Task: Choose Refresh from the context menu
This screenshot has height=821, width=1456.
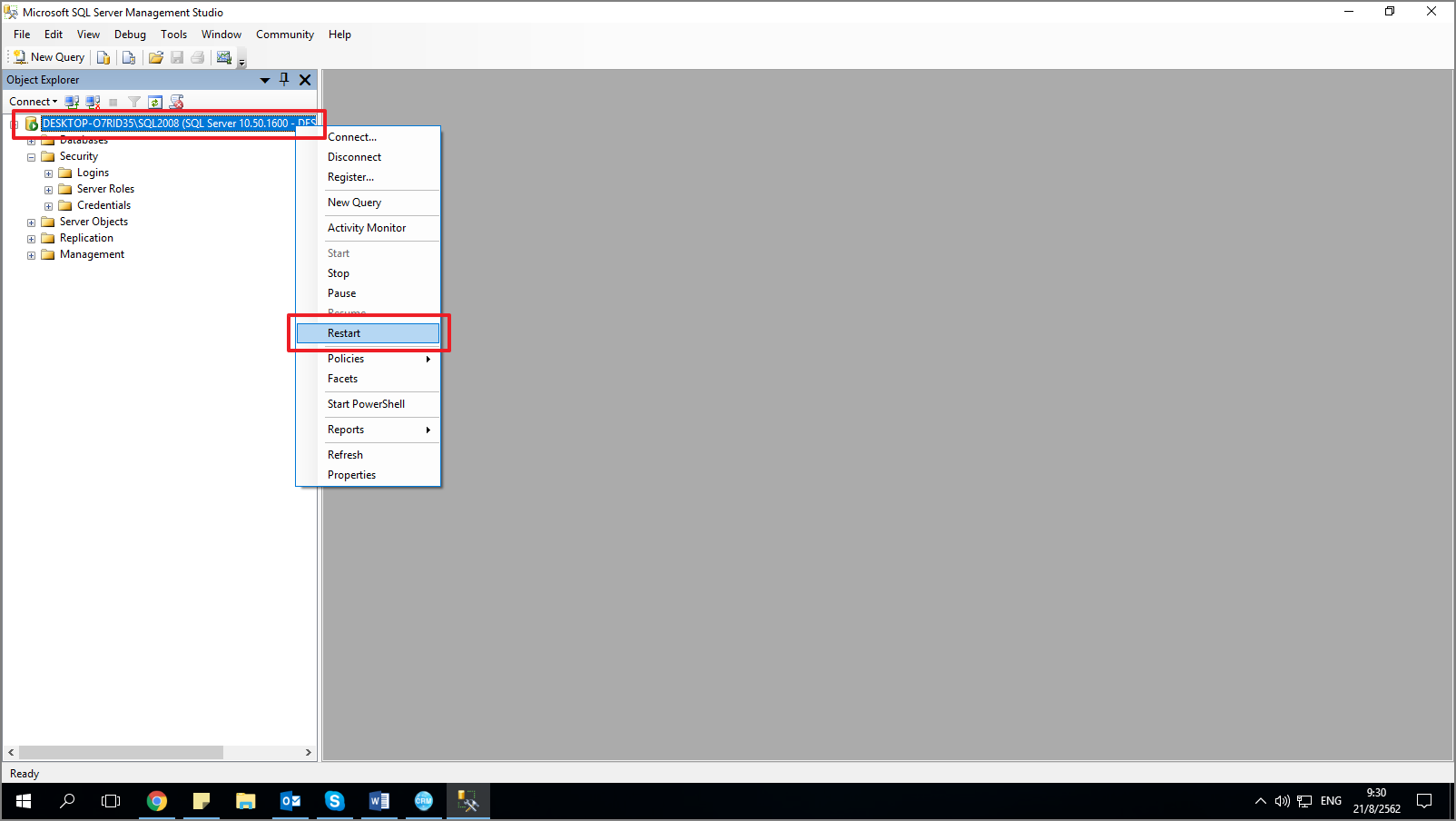Action: point(369,455)
